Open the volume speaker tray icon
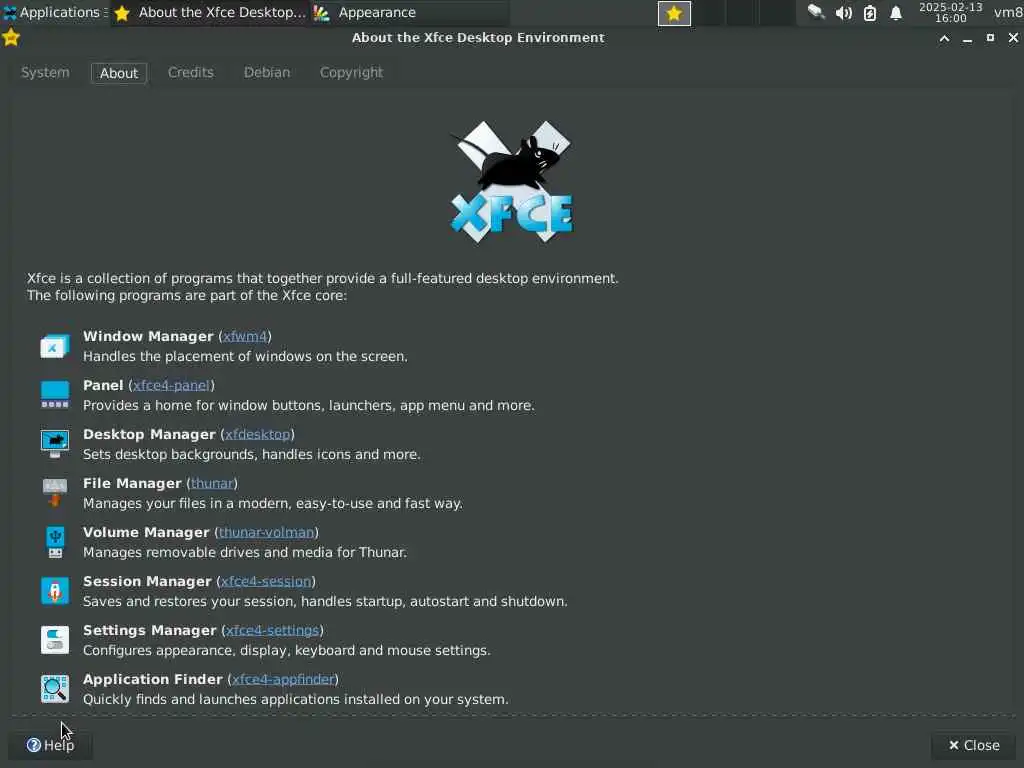Screen dimensions: 1024x768 tap(843, 12)
